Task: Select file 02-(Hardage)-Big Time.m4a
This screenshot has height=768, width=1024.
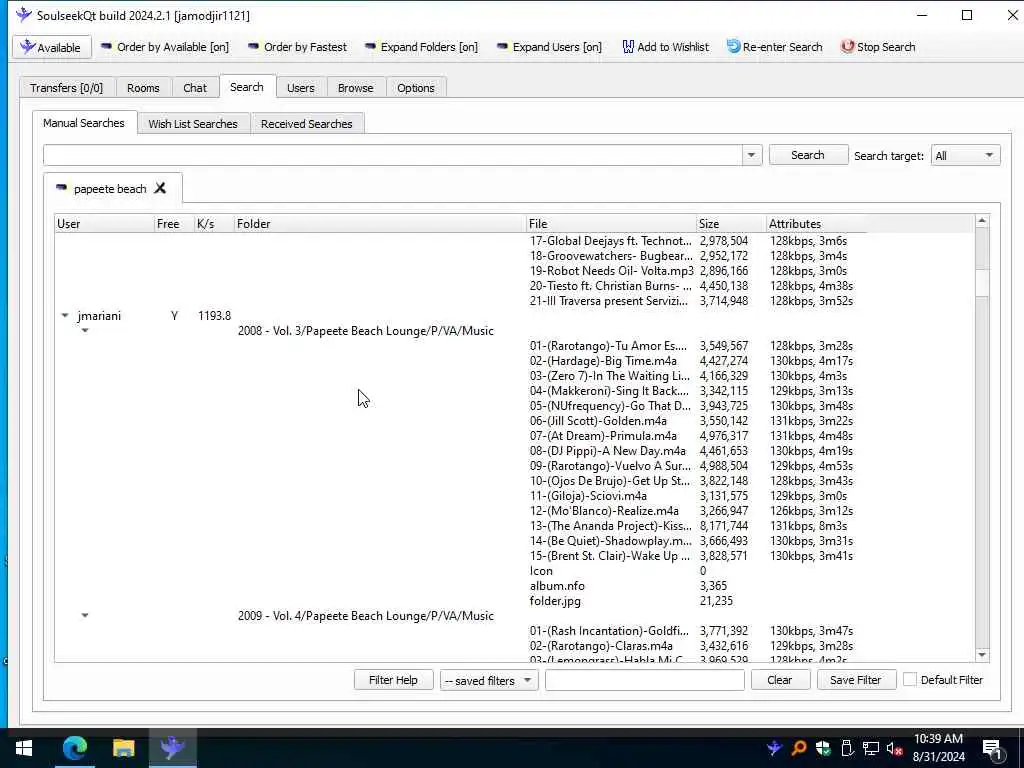Action: tap(603, 360)
